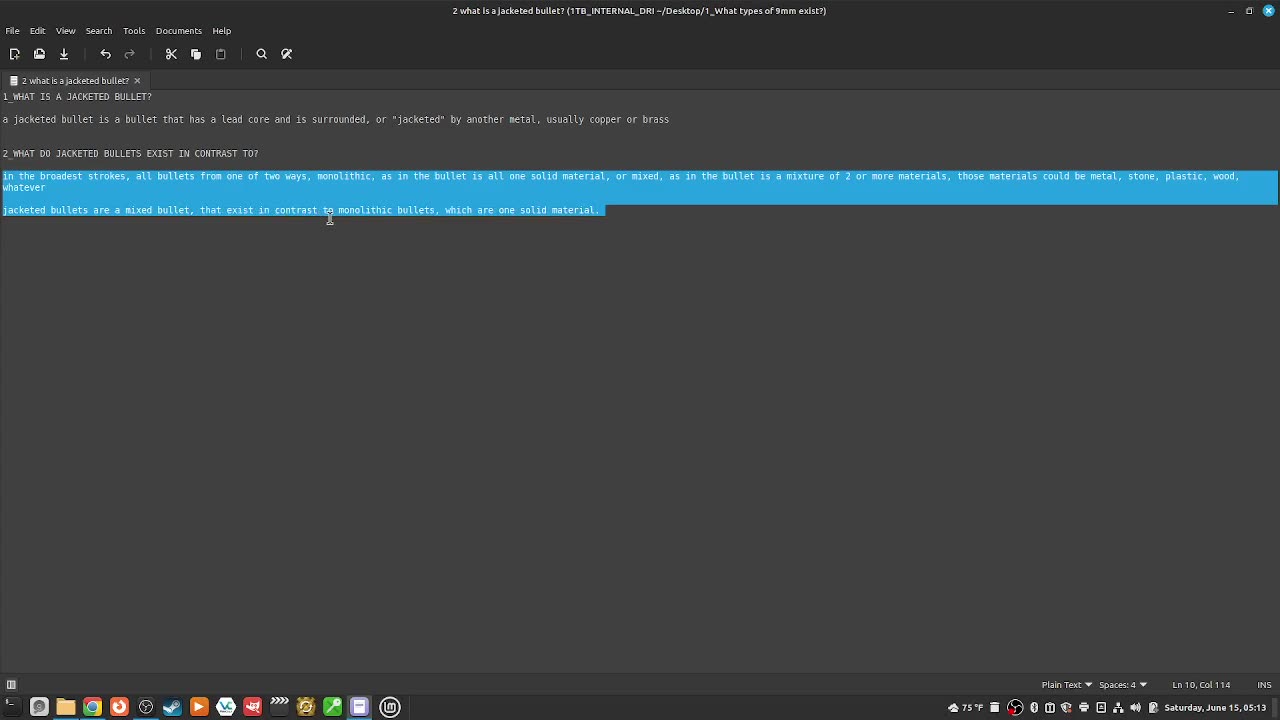1280x720 pixels.
Task: Click the word 'whatever' in selected text
Action: pyautogui.click(x=24, y=188)
